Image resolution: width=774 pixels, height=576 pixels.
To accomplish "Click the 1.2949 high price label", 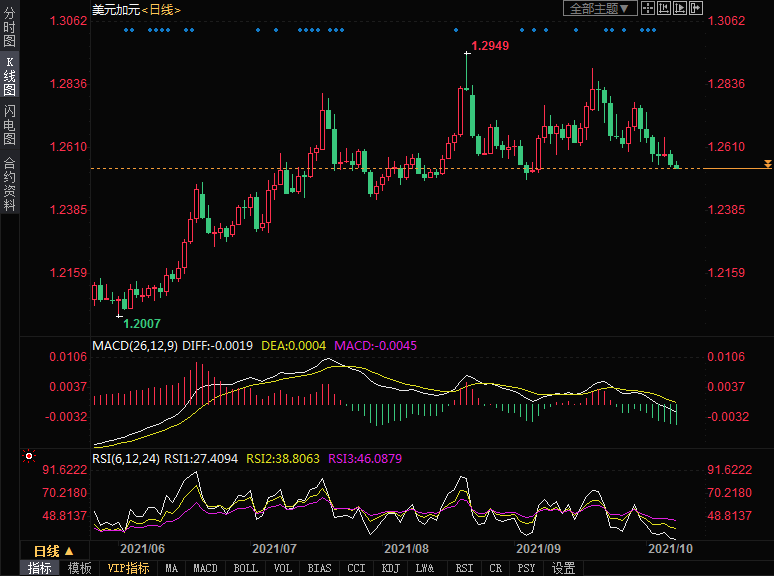I will click(490, 46).
